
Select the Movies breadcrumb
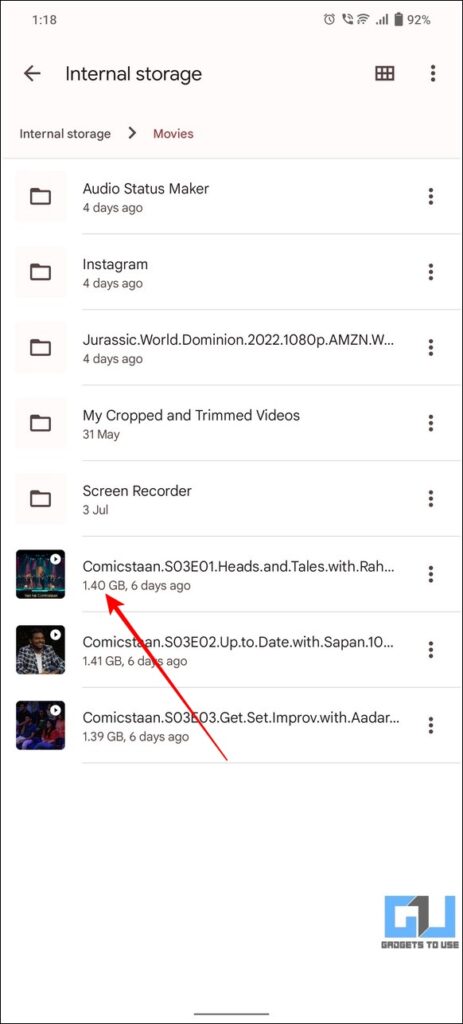173,134
